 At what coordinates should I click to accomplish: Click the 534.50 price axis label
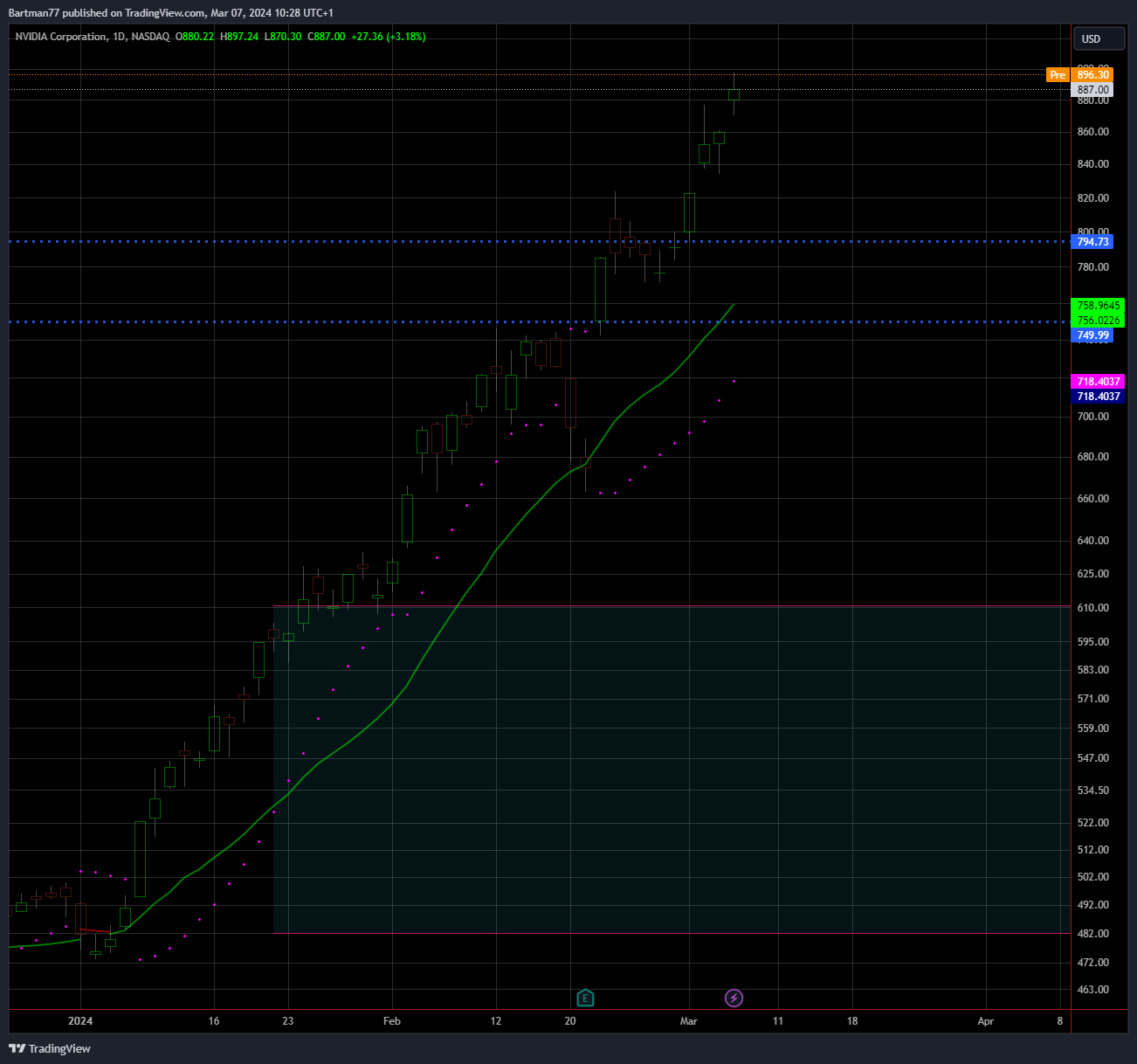tap(1093, 791)
